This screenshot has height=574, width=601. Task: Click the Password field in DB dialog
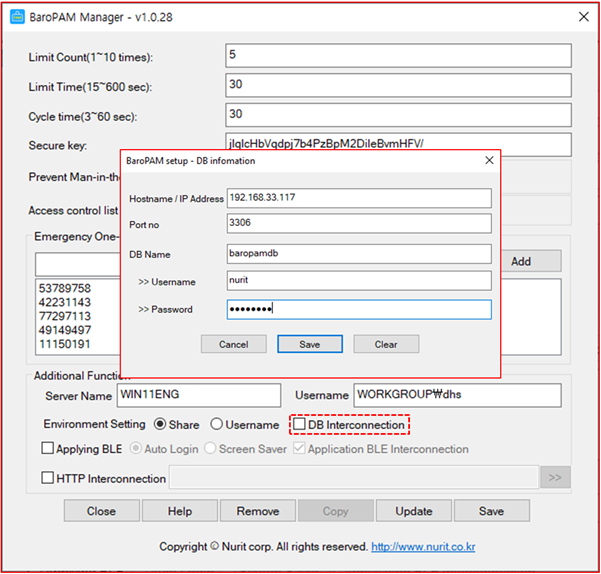click(359, 309)
